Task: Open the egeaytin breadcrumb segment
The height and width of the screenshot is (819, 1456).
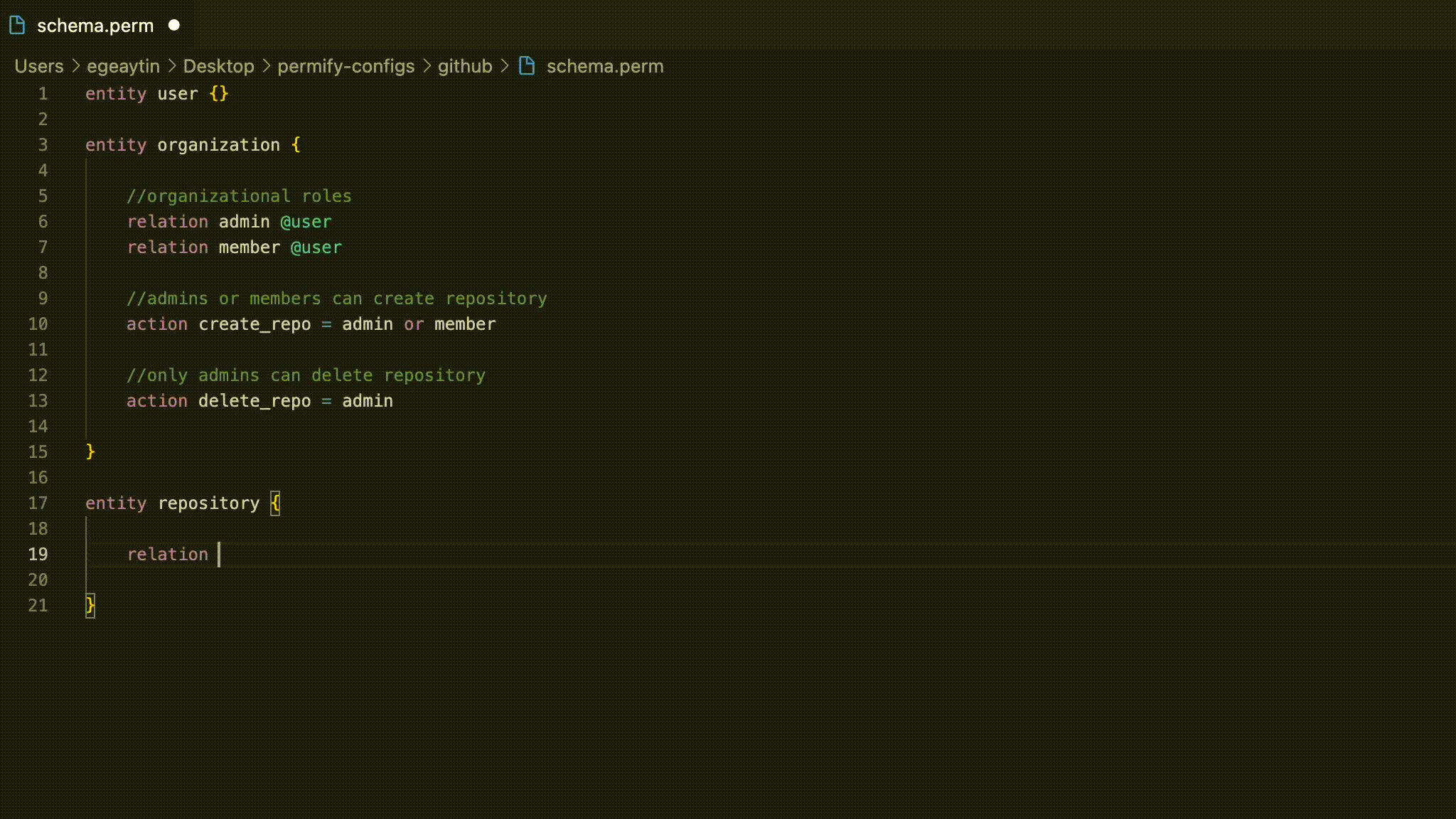Action: click(123, 66)
